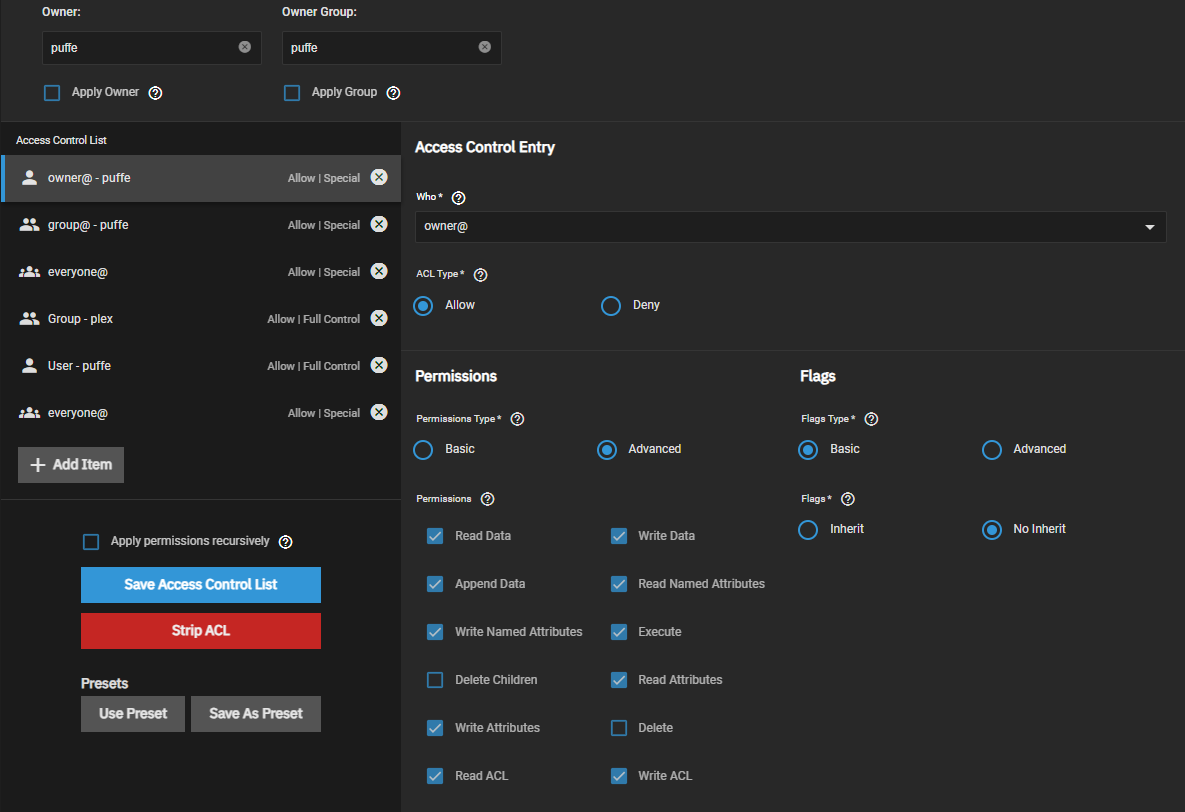Viewport: 1185px width, 812px height.
Task: Set Flags to Inherit
Action: coord(808,530)
